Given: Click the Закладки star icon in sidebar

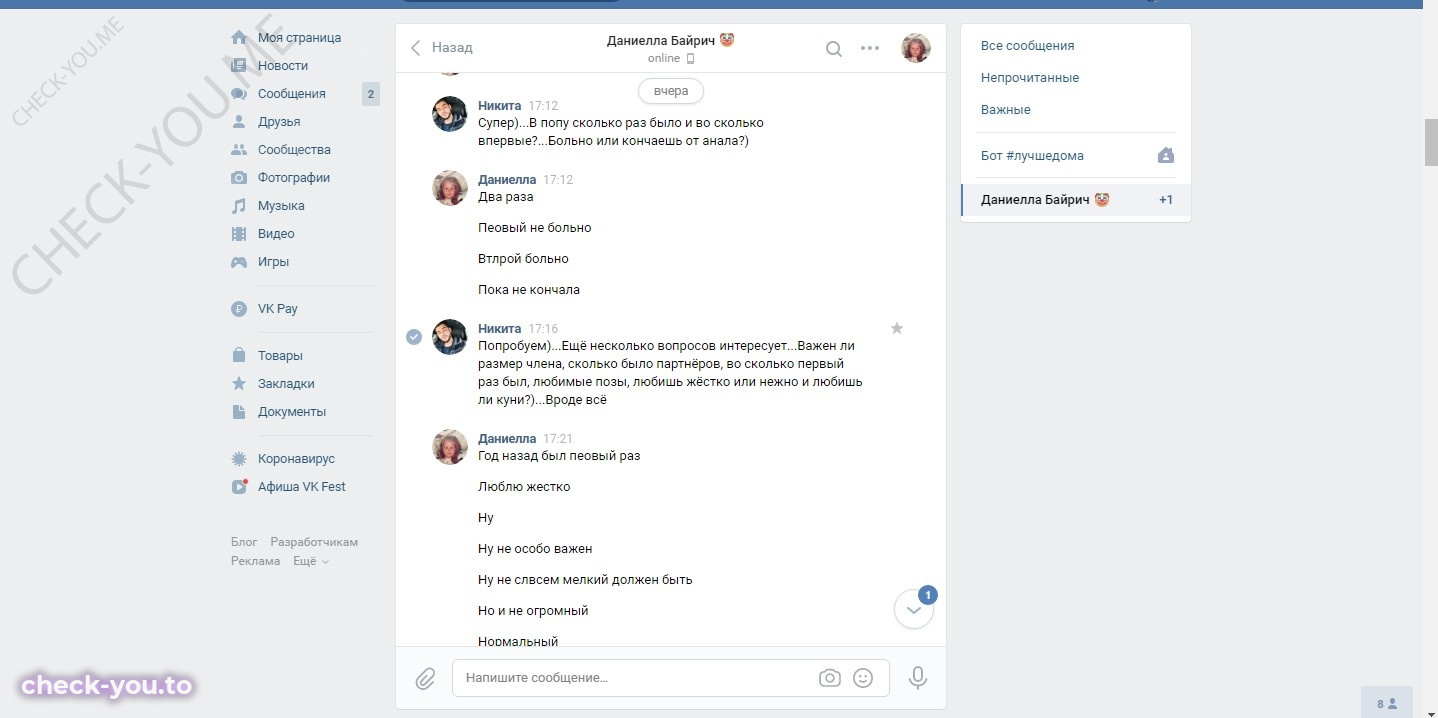Looking at the screenshot, I should point(239,384).
